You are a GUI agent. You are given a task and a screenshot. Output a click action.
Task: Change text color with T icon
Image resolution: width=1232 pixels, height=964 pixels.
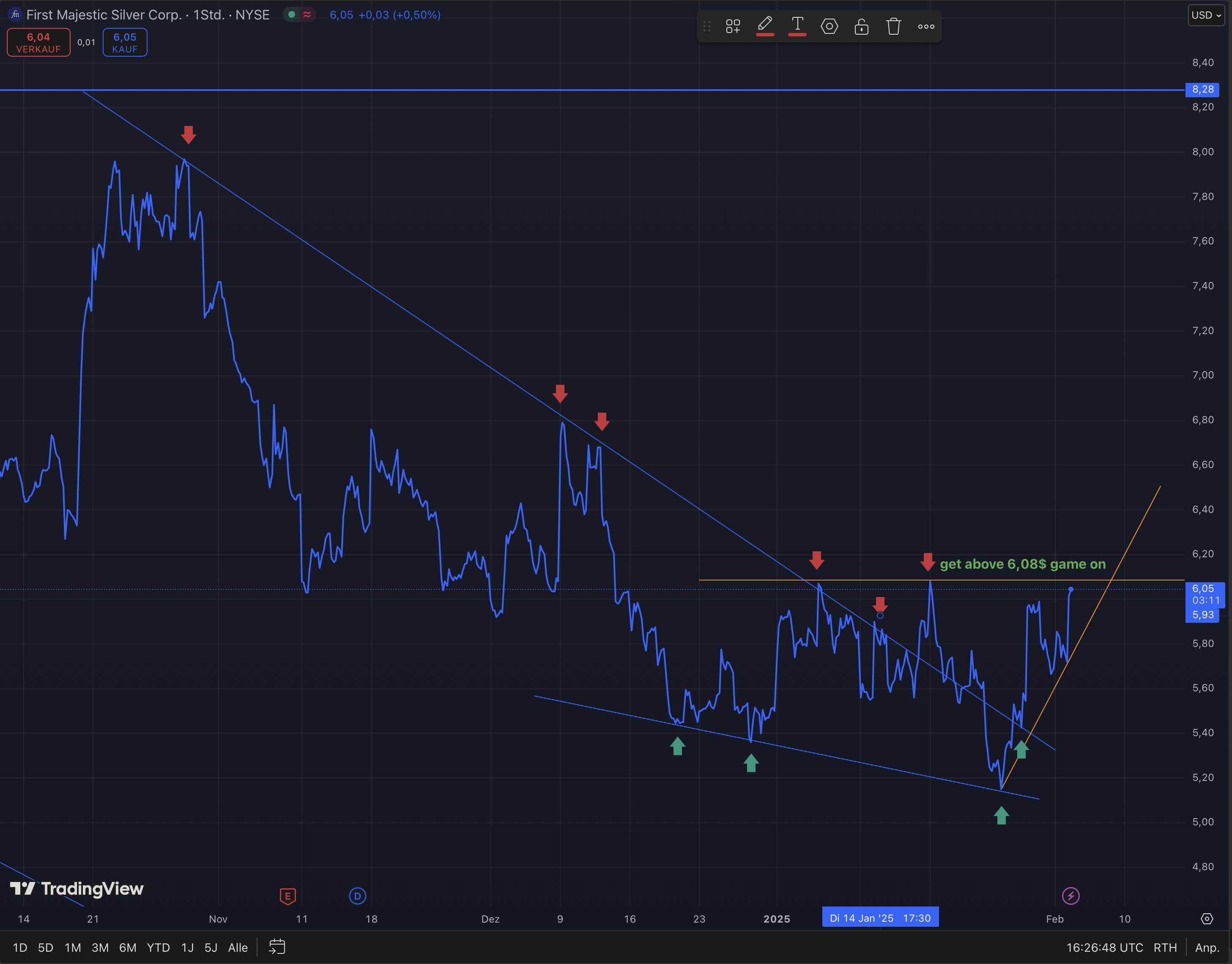797,25
